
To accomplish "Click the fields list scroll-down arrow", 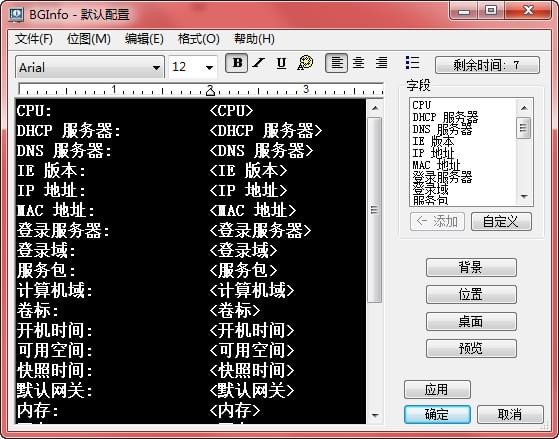I will (x=524, y=196).
